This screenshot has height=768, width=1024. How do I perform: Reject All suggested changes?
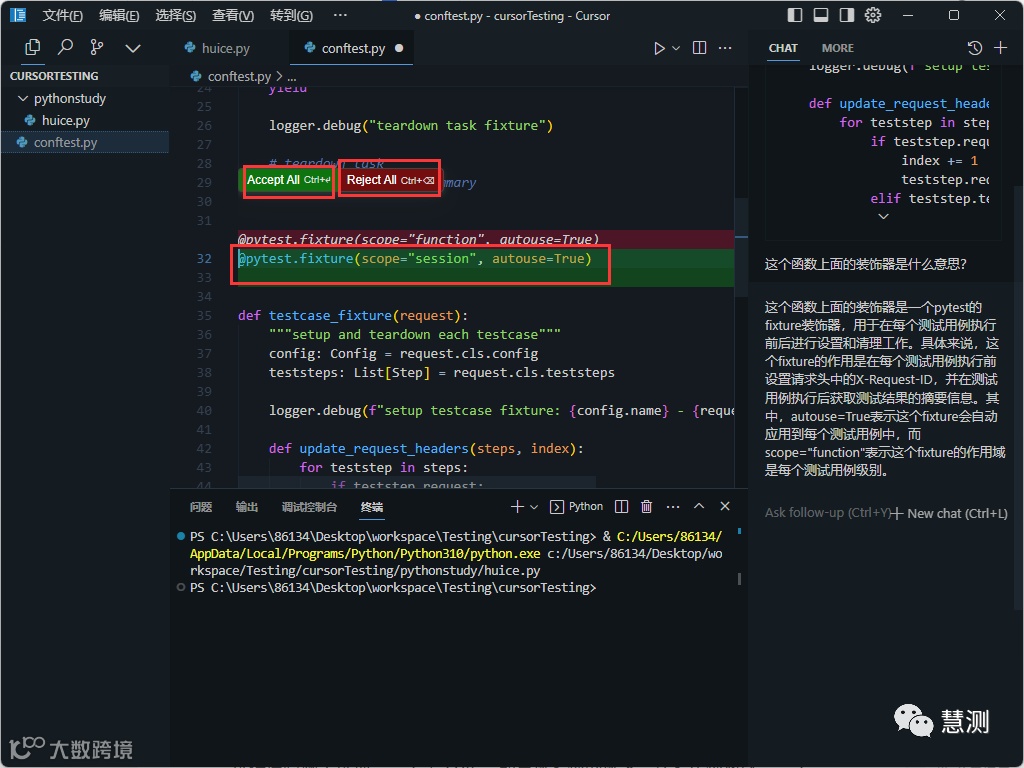(390, 180)
